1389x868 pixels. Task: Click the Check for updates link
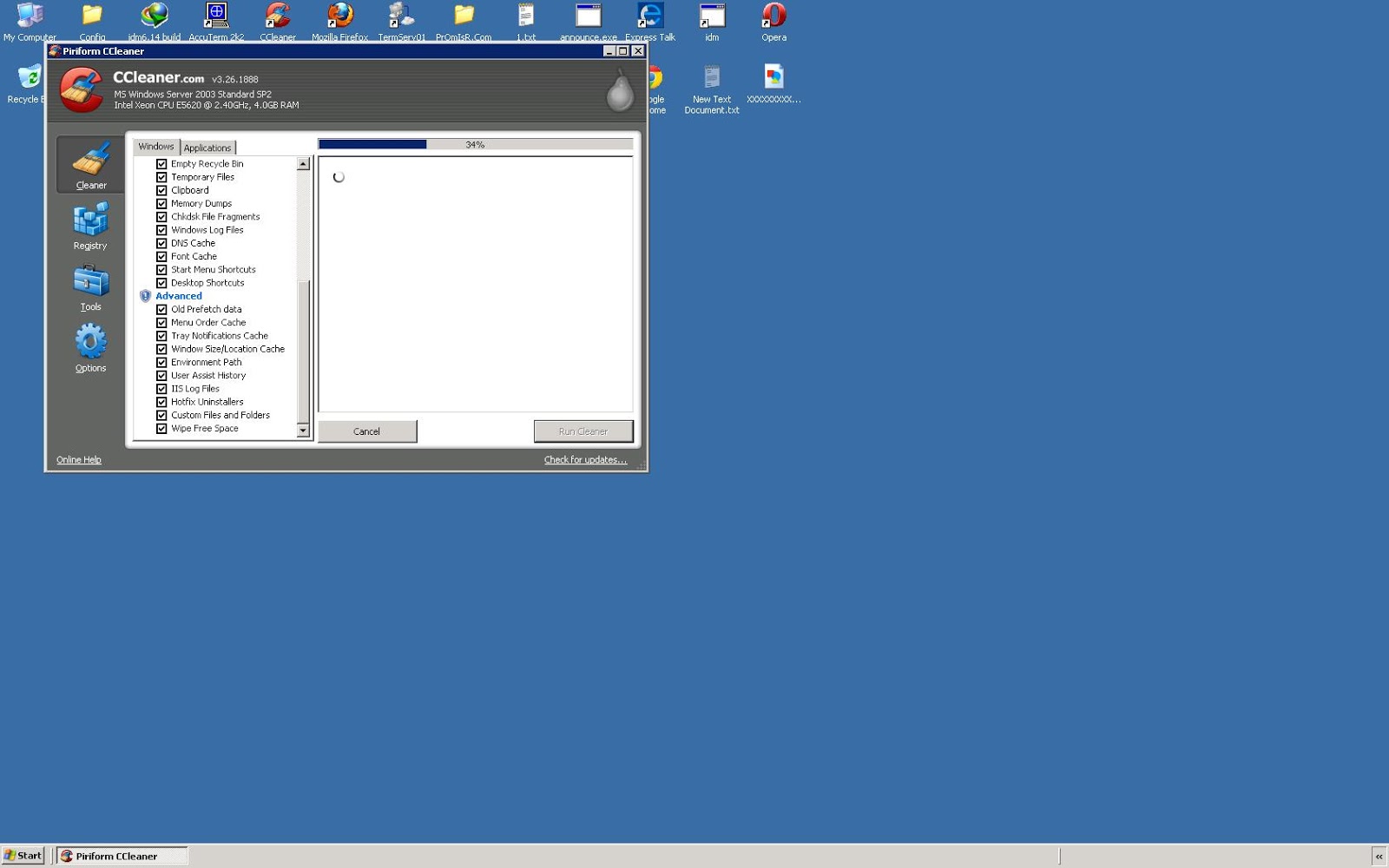[x=585, y=460]
